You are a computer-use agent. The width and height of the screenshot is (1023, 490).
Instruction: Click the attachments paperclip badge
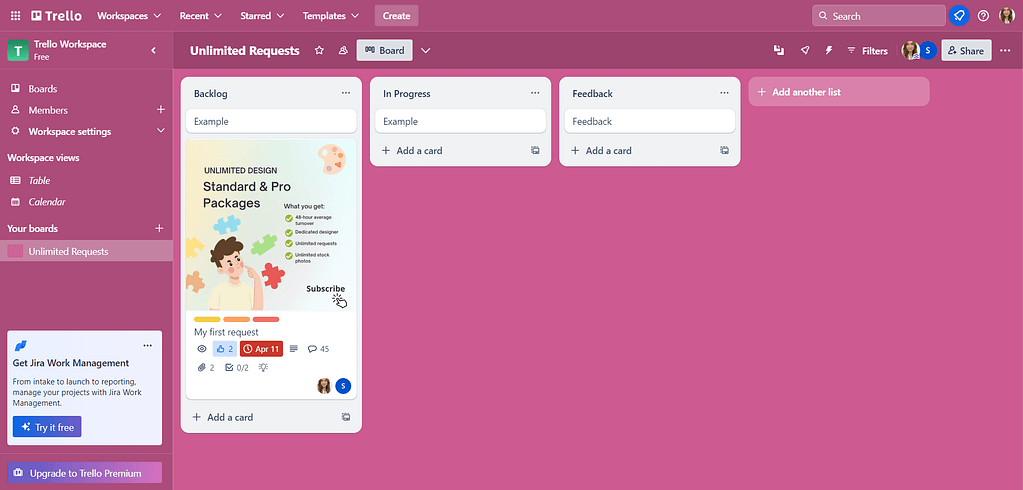click(206, 367)
